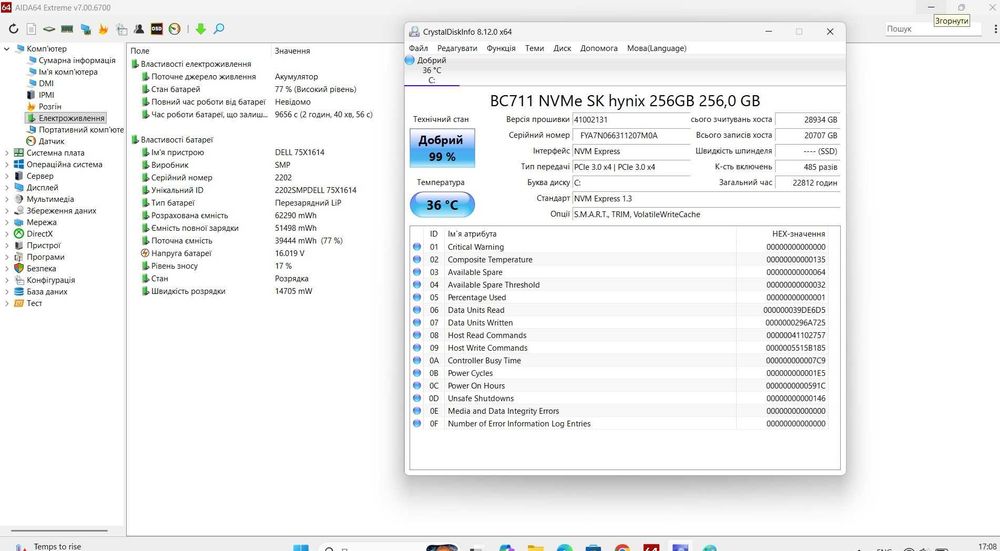The image size is (1000, 551).
Task: Expand the Збереження даних node
Action: [x=6, y=210]
